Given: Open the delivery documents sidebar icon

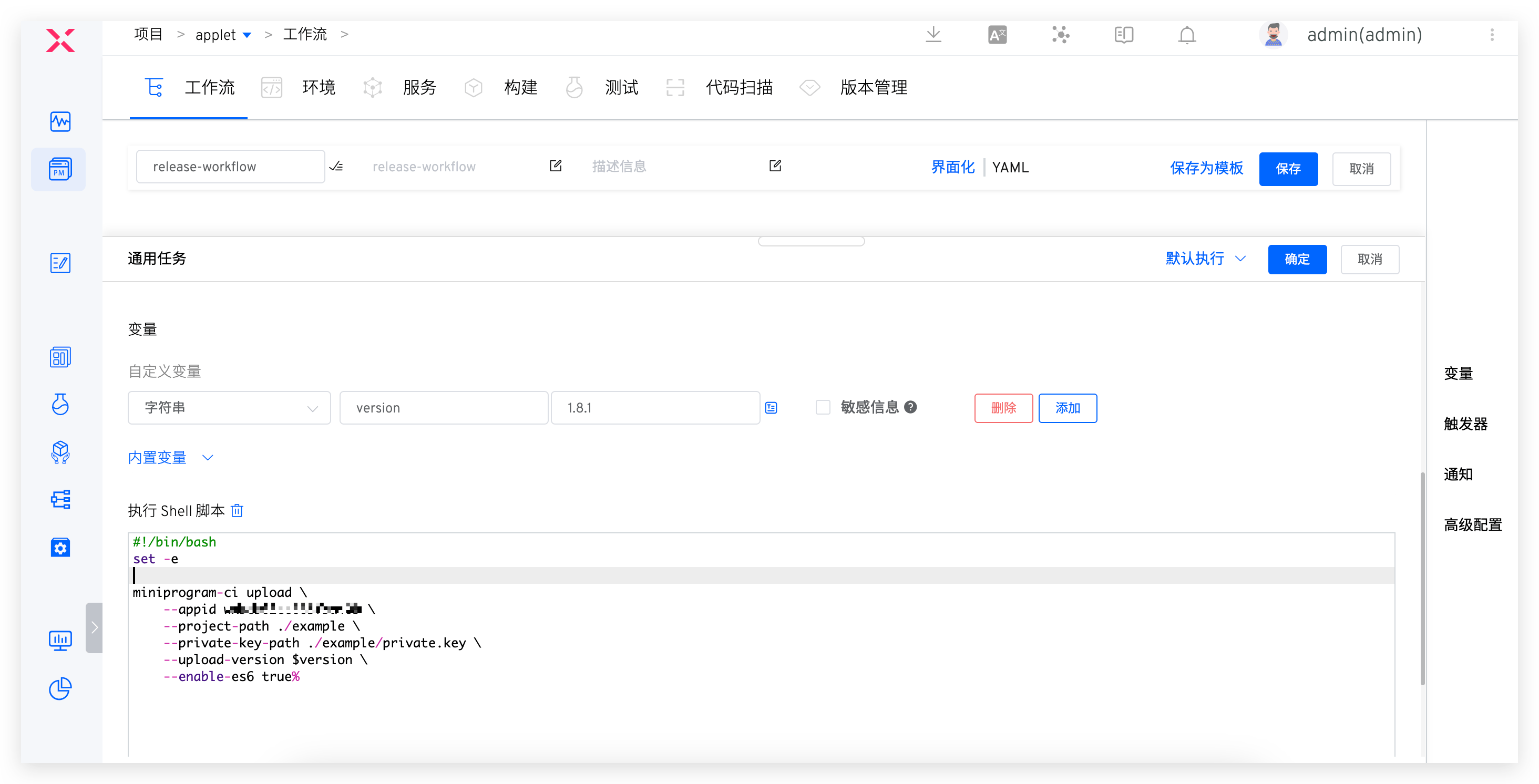Looking at the screenshot, I should click(60, 357).
